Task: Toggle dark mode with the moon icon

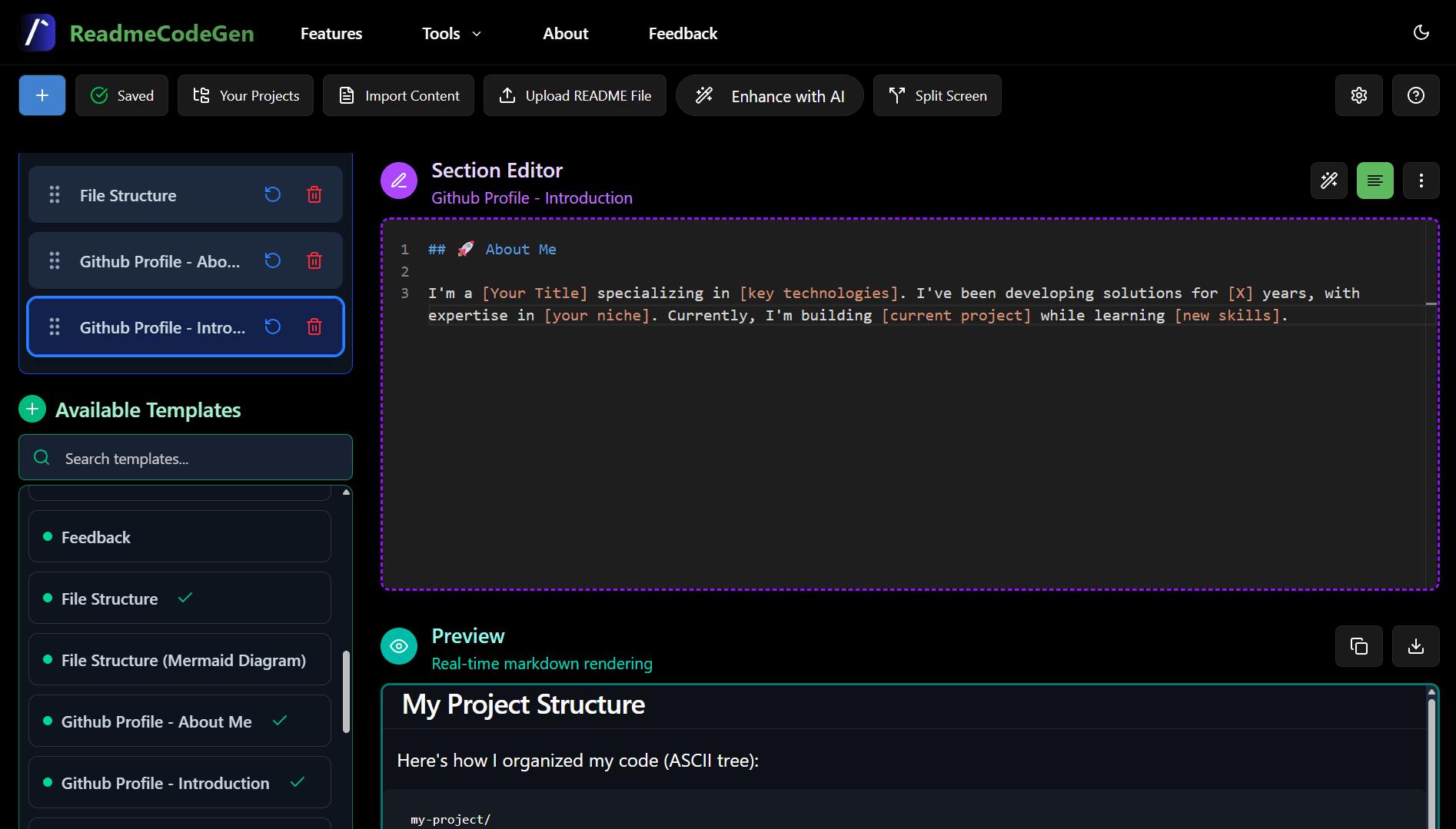Action: [x=1421, y=32]
